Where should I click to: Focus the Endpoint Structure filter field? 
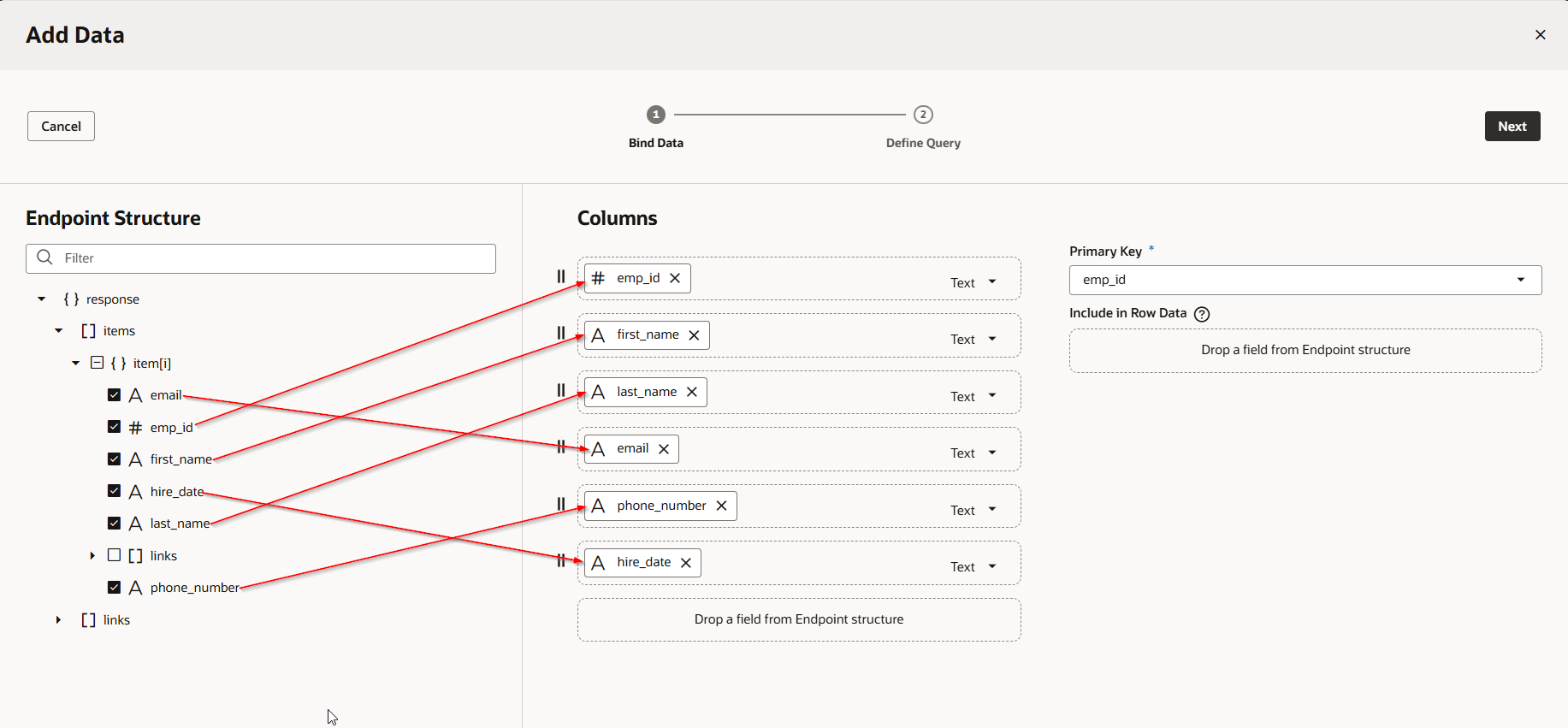tap(274, 258)
